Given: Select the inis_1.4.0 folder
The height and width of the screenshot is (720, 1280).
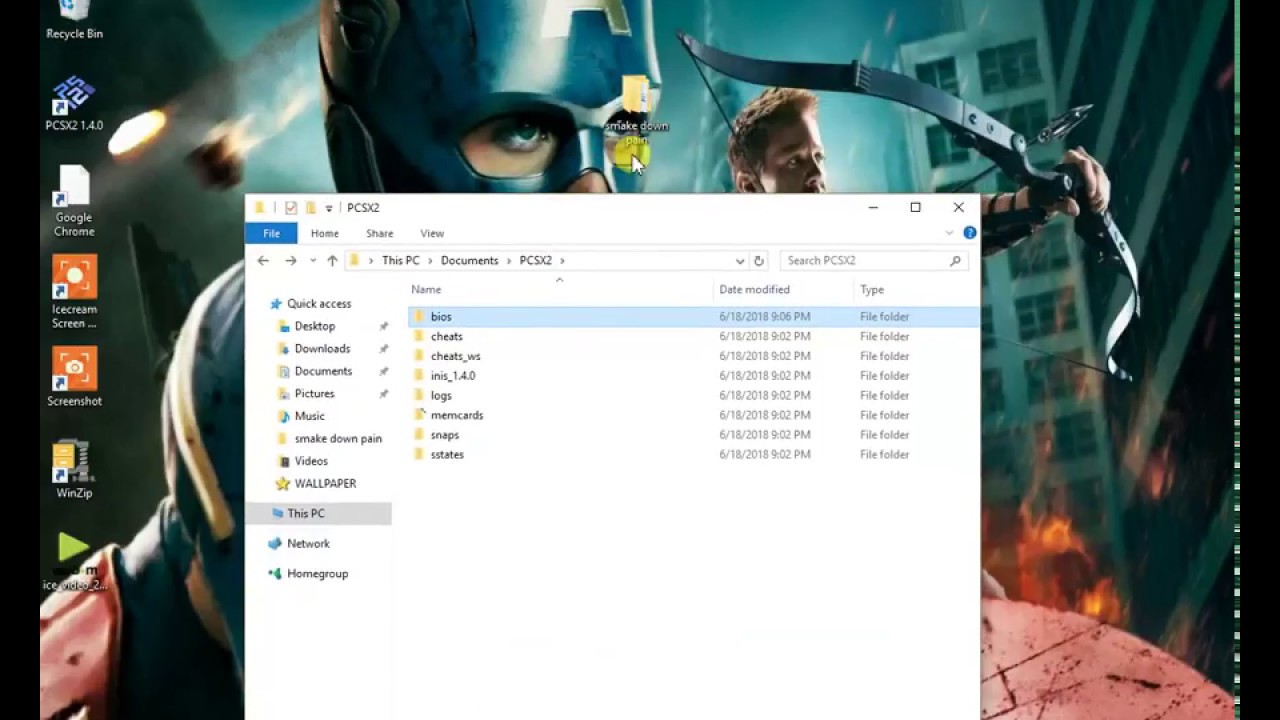Looking at the screenshot, I should coord(452,375).
